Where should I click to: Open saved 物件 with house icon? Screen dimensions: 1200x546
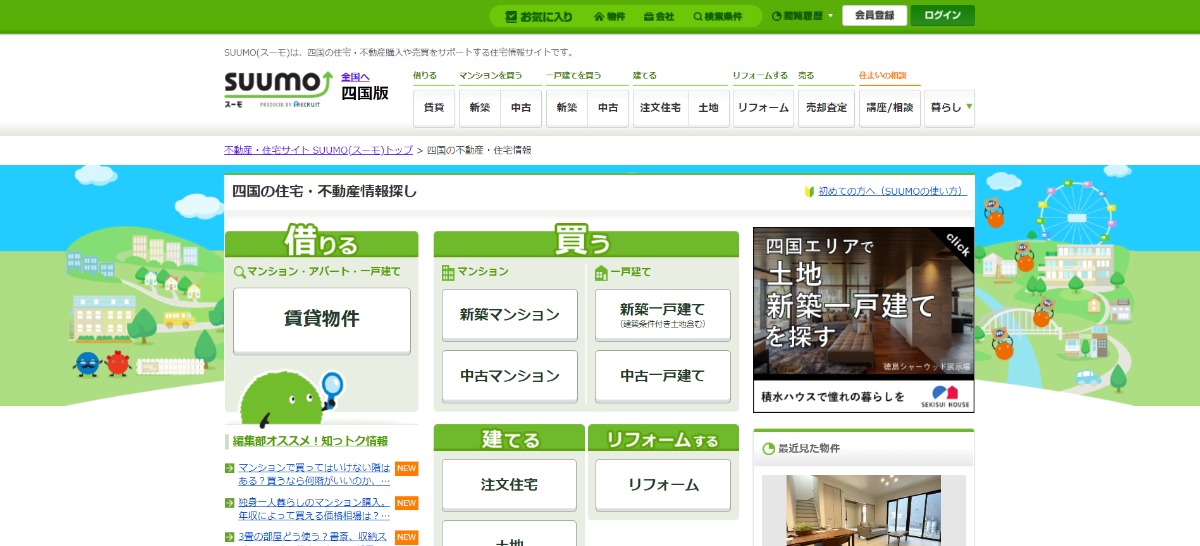(609, 16)
